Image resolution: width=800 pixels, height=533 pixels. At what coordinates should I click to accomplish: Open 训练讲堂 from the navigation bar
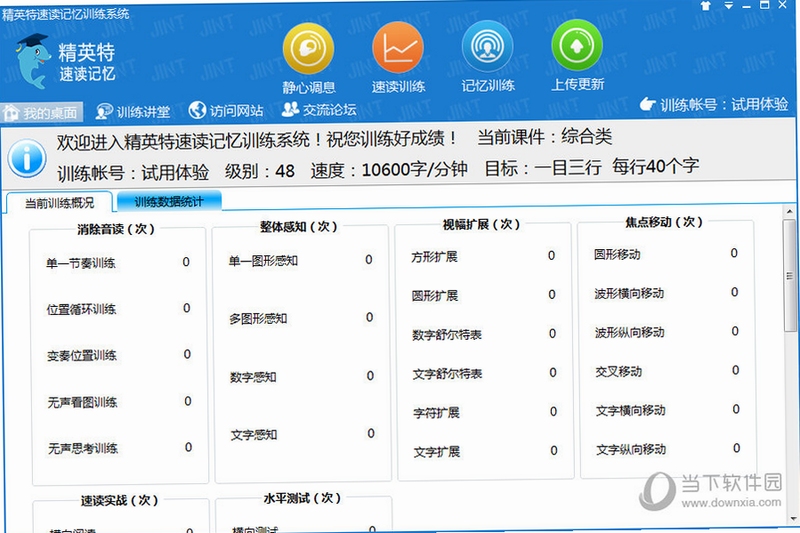(x=133, y=111)
